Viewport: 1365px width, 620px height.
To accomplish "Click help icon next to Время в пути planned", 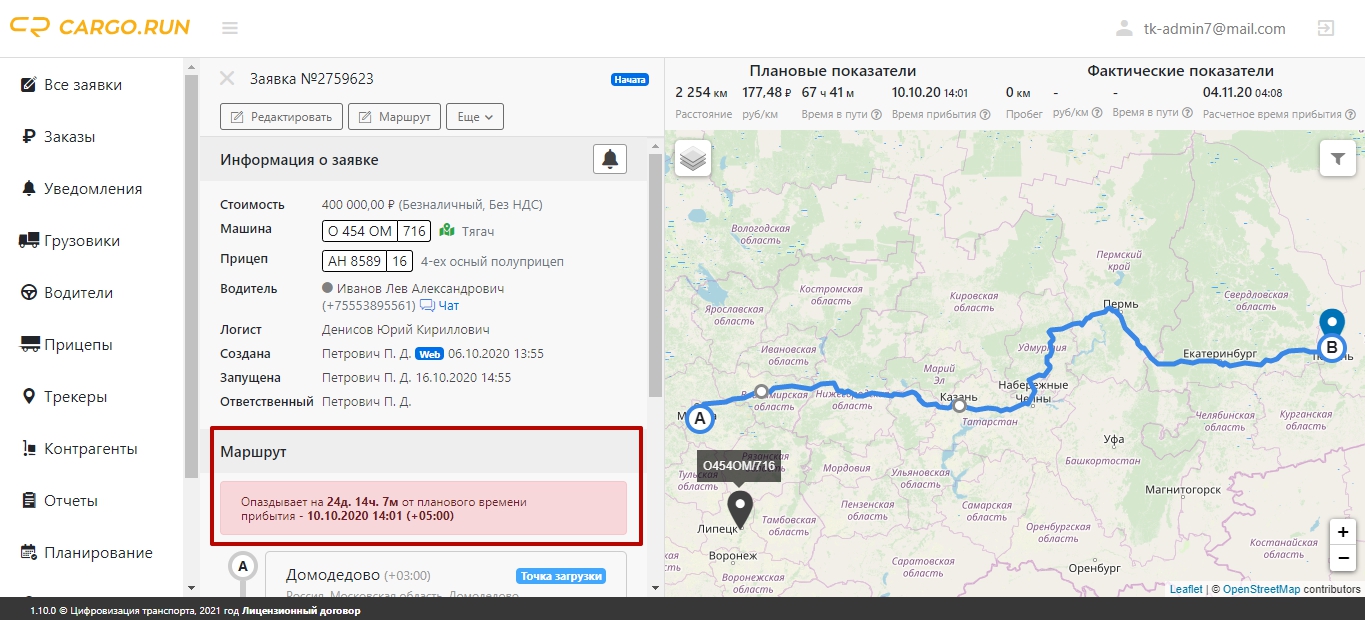I will point(876,114).
